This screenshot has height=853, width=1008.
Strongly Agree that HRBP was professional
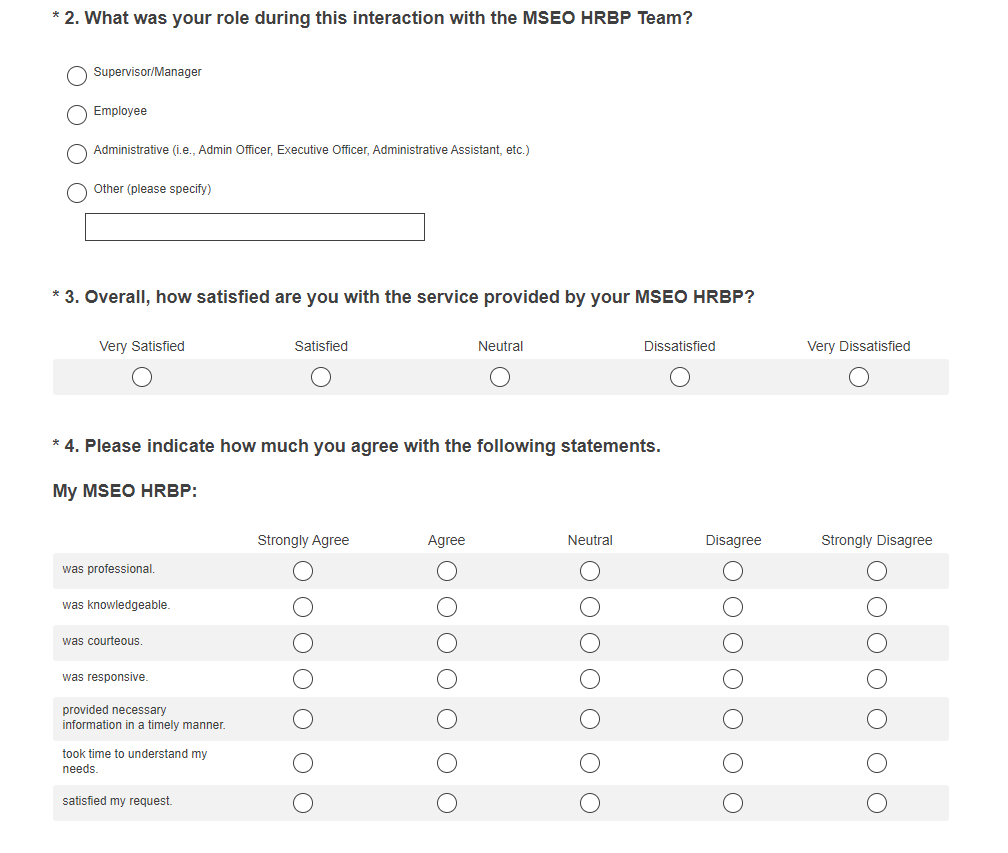(x=303, y=571)
